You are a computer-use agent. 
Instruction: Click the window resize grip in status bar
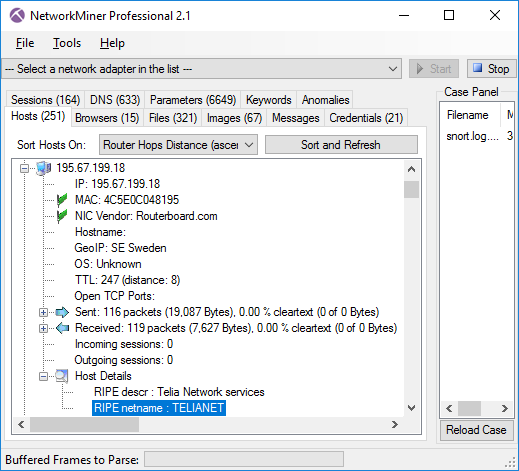510,462
